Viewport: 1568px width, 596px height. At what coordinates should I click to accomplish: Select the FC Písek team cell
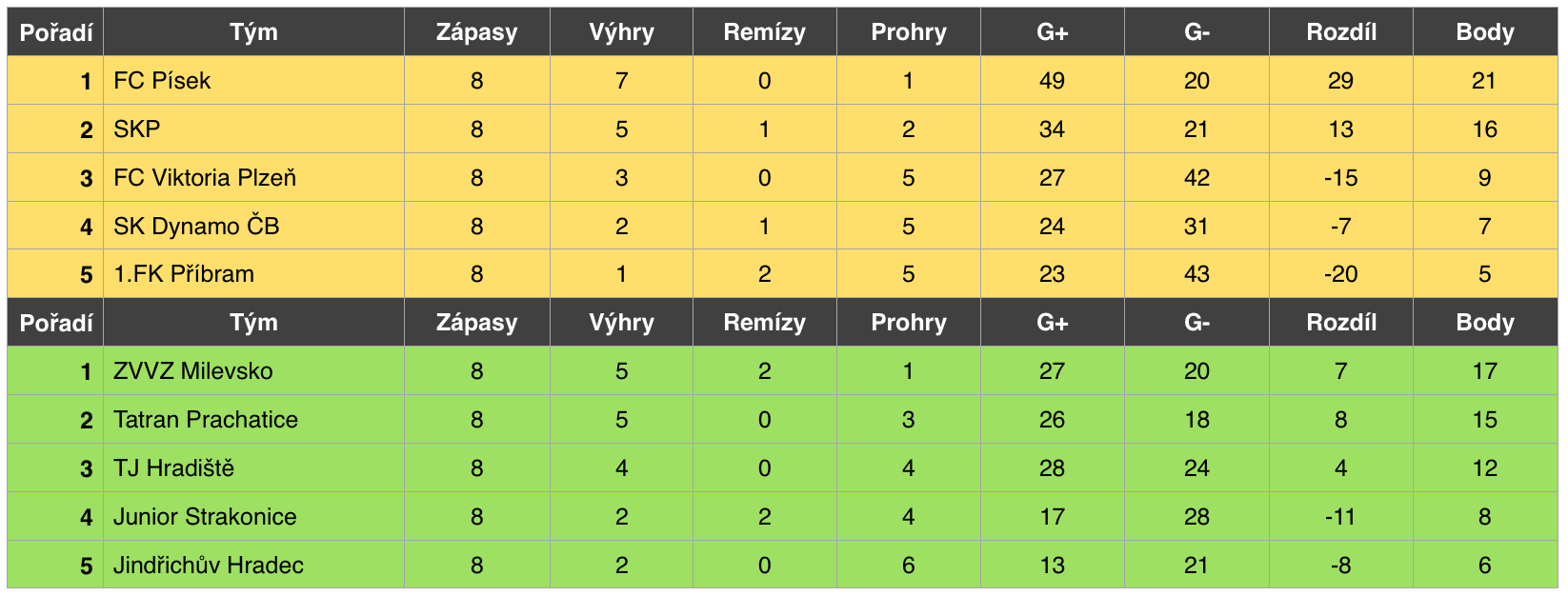(253, 81)
